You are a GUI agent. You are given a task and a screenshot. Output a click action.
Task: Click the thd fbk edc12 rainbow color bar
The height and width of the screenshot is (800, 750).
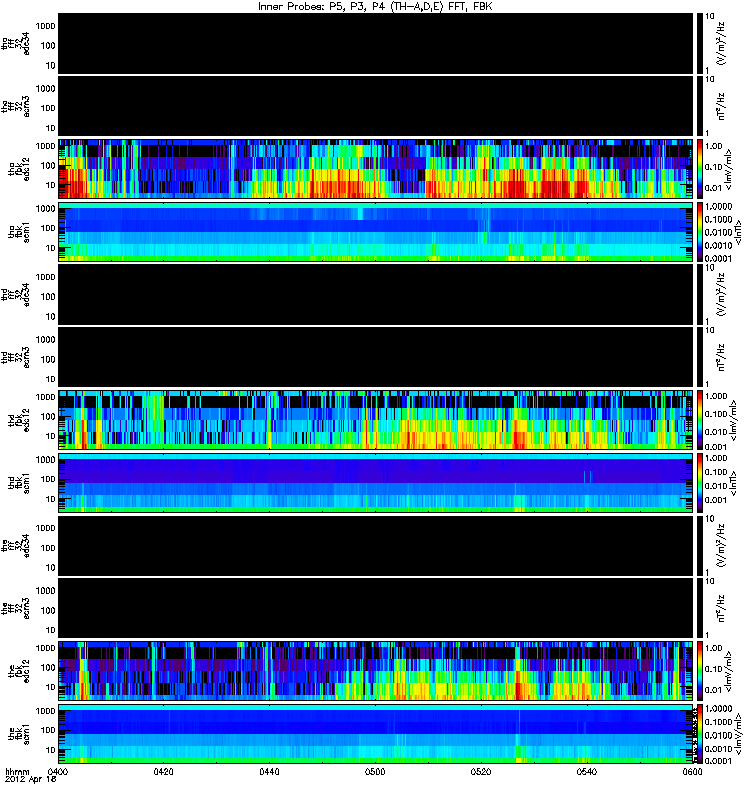point(699,420)
